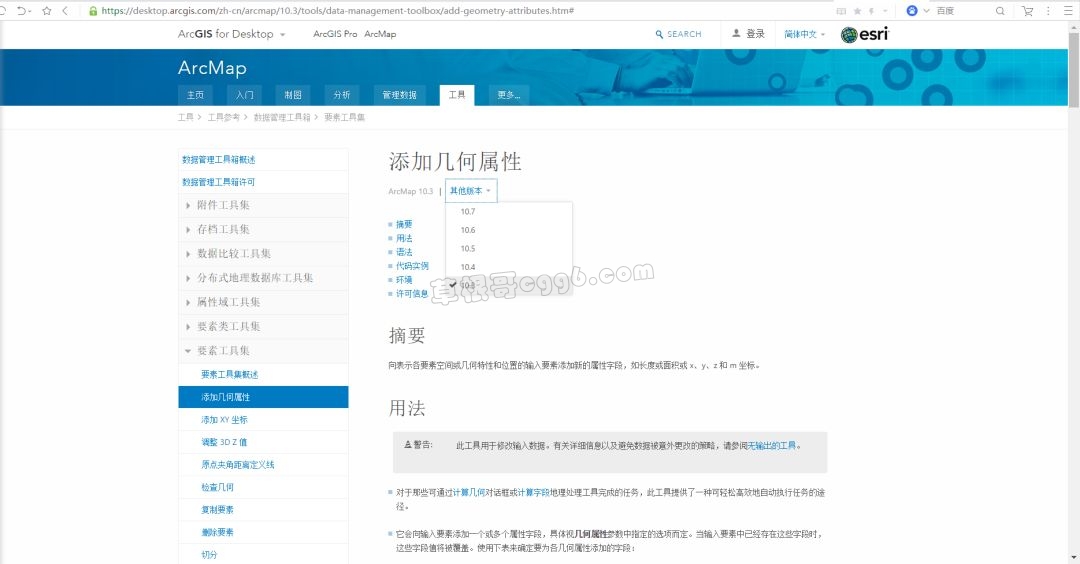Collapse the 要素工具集 tree node

[x=188, y=351]
